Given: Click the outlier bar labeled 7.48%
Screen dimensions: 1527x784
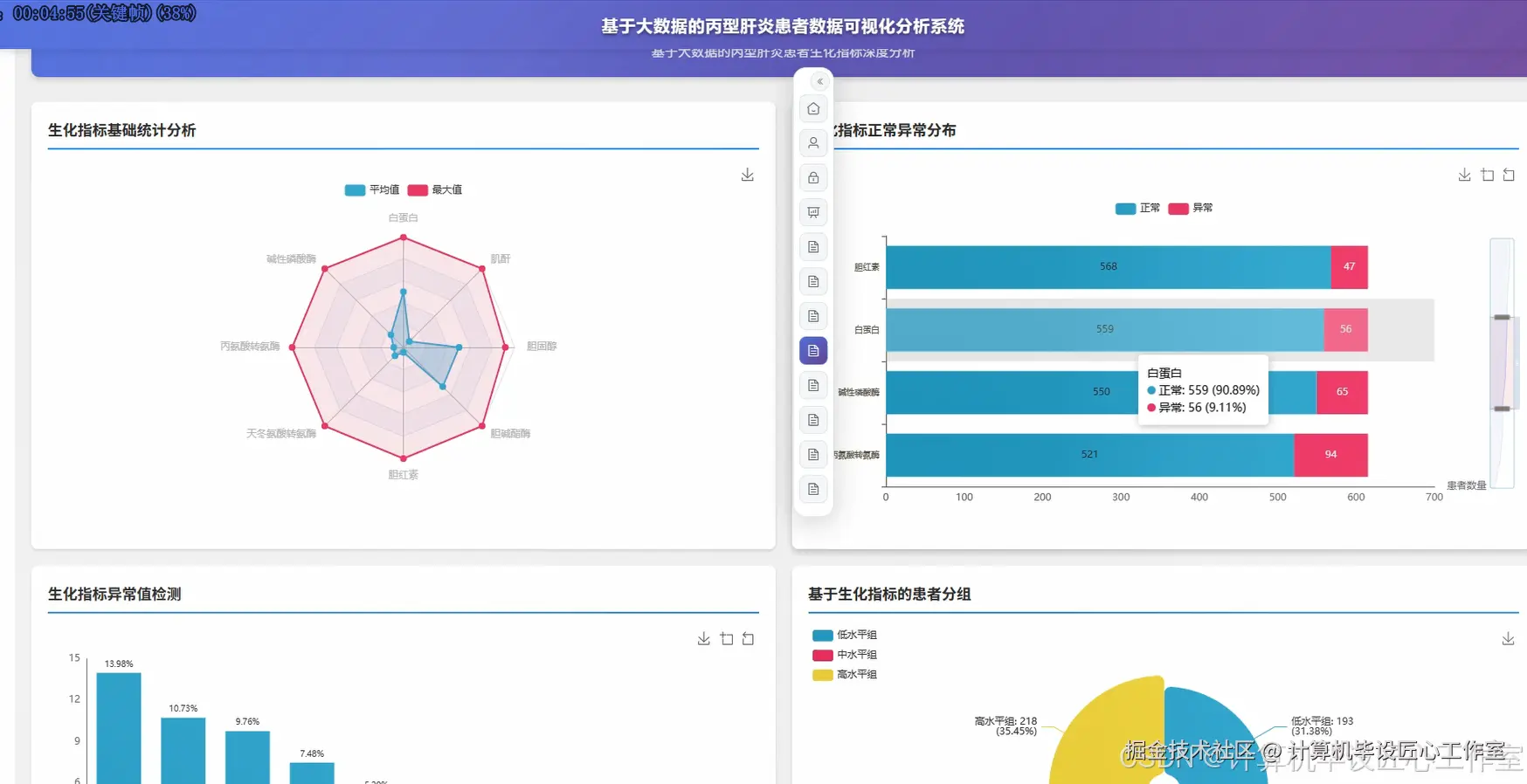Looking at the screenshot, I should coord(312,773).
